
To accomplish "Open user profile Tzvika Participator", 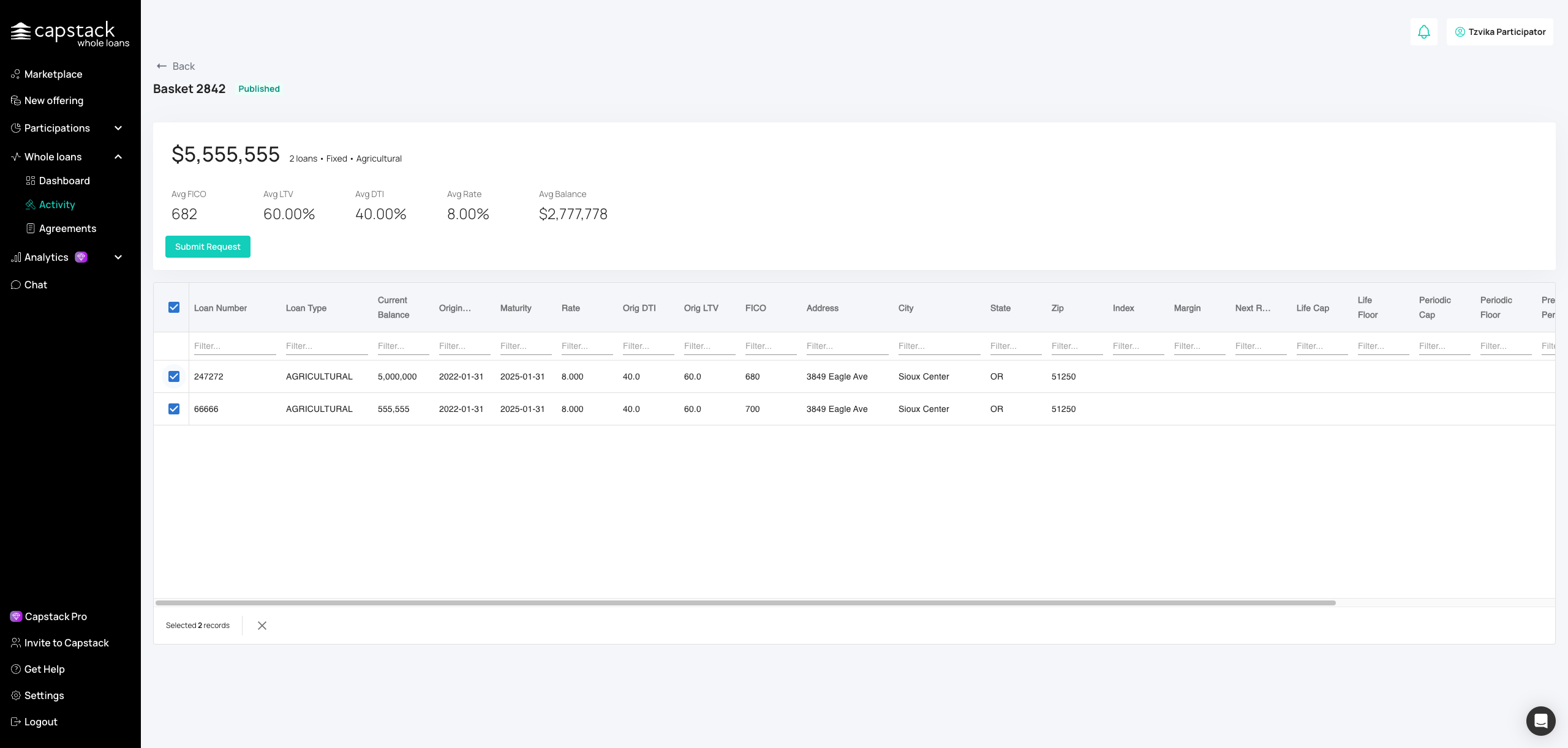I will pos(1499,32).
